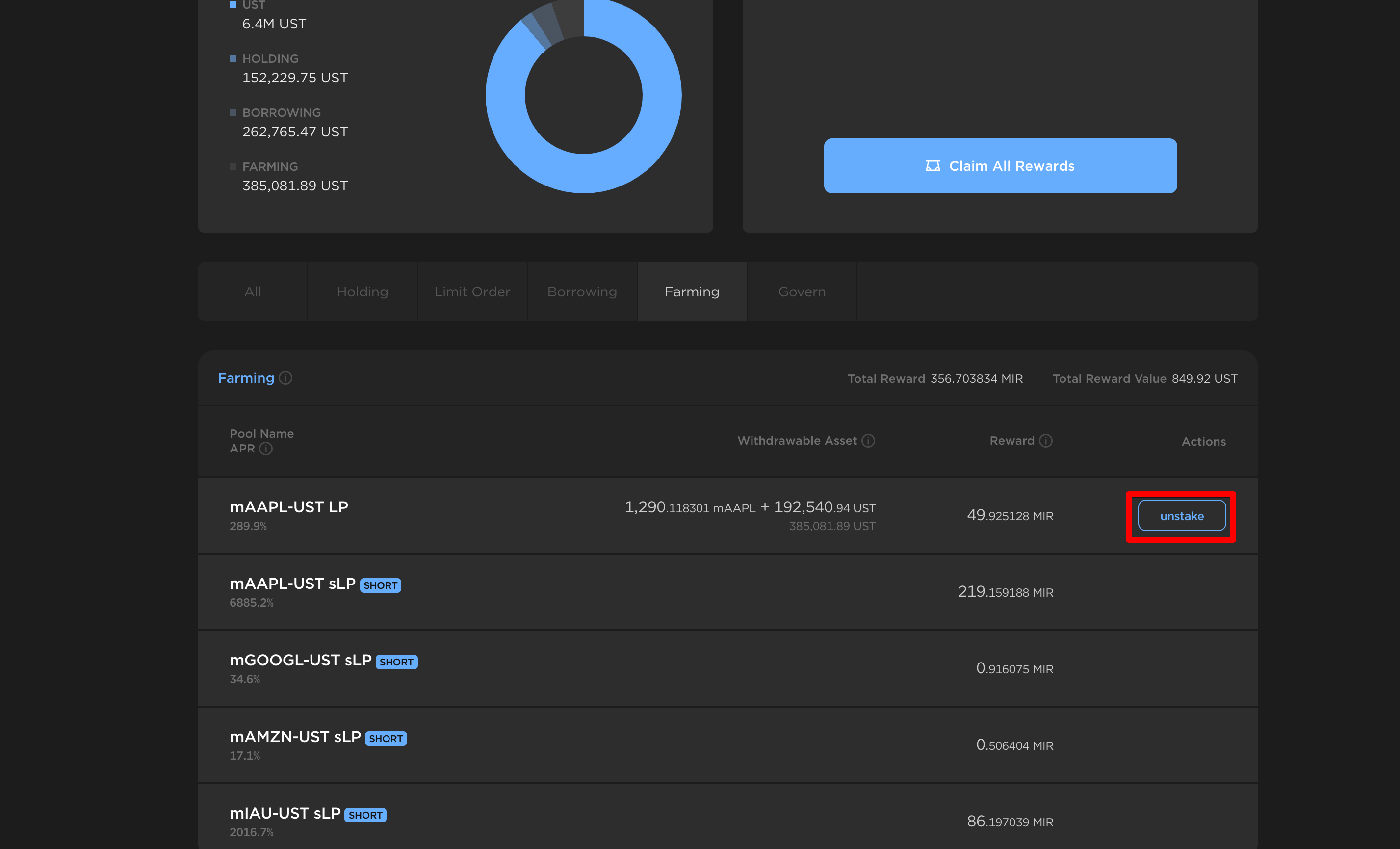Click the Withdrawable Asset info icon
Image resolution: width=1400 pixels, height=849 pixels.
868,440
